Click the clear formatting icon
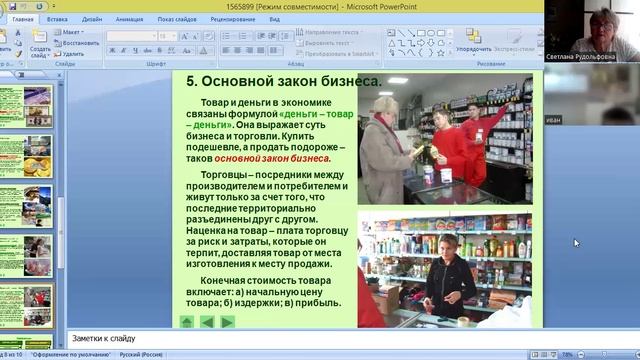This screenshot has height=360, width=640. coord(209,36)
